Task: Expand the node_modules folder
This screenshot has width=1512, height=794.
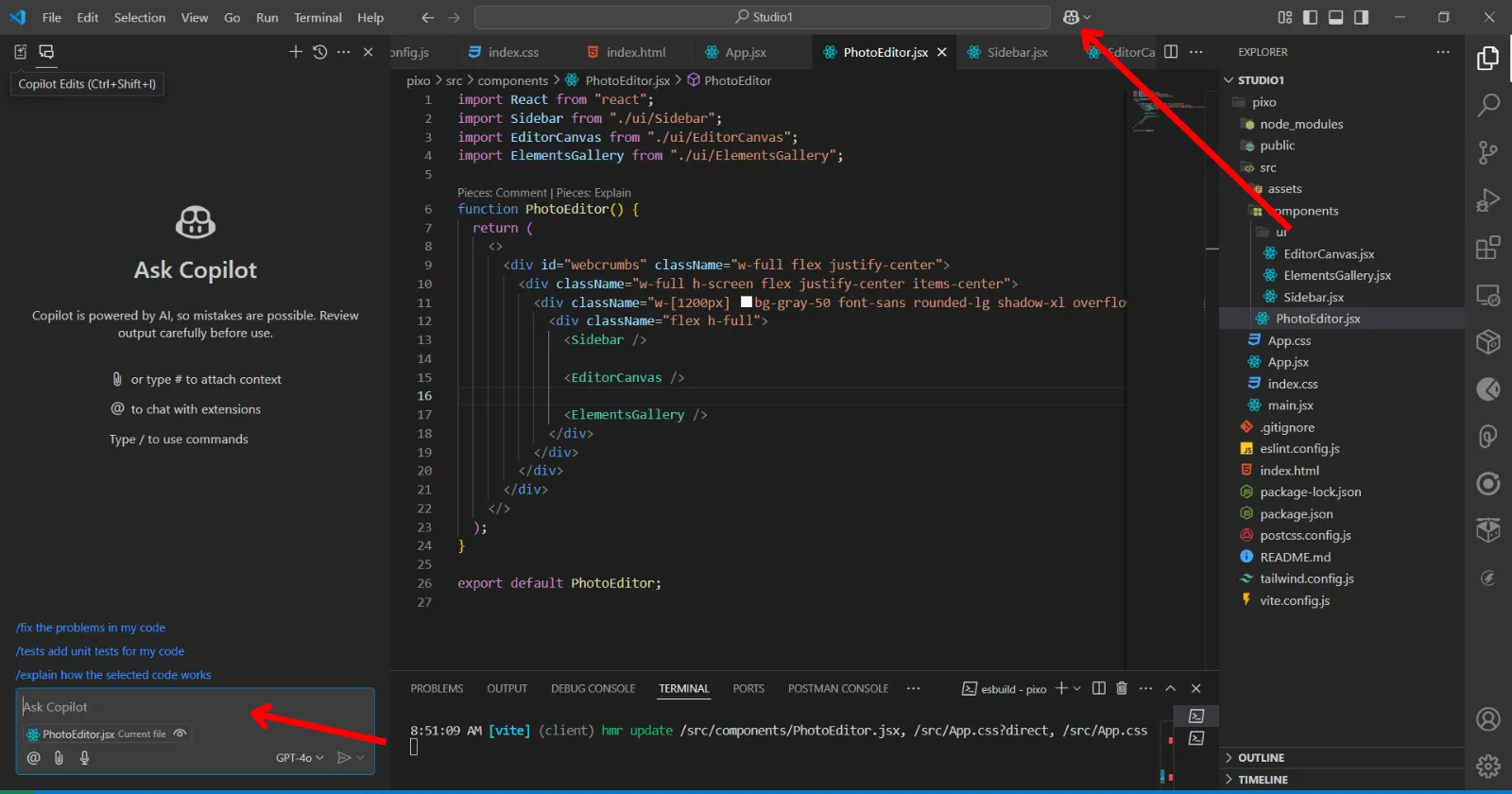Action: point(1301,124)
